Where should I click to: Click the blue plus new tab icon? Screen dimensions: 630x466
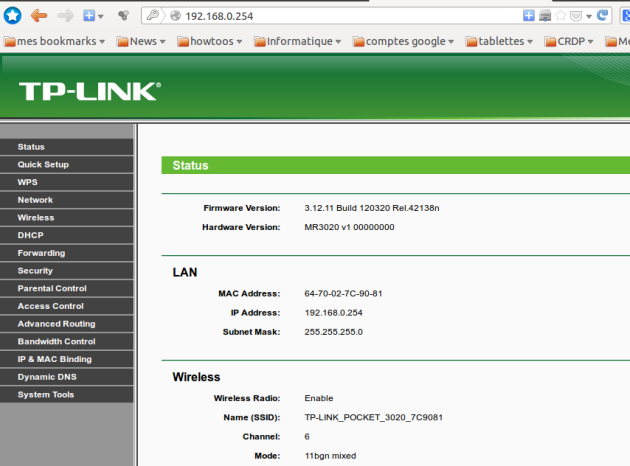[90, 15]
